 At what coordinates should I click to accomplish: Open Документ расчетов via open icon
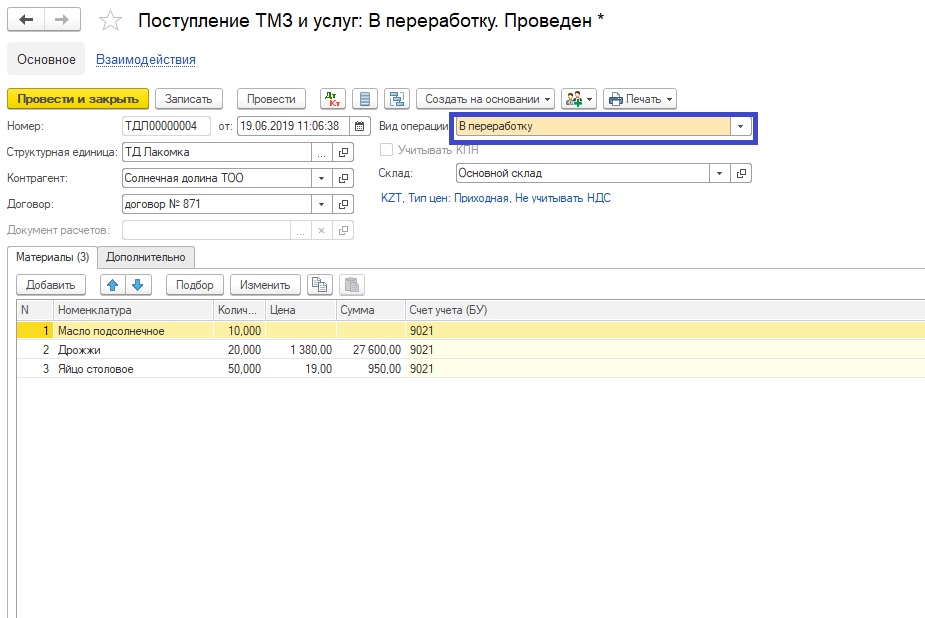(343, 230)
